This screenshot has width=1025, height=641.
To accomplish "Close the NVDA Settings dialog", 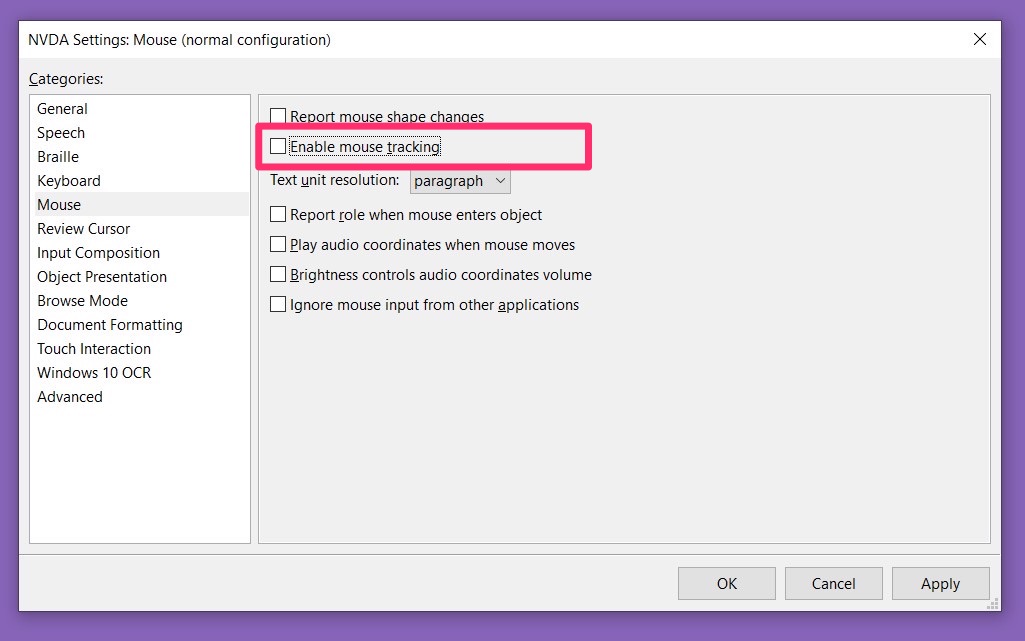I will (x=979, y=40).
